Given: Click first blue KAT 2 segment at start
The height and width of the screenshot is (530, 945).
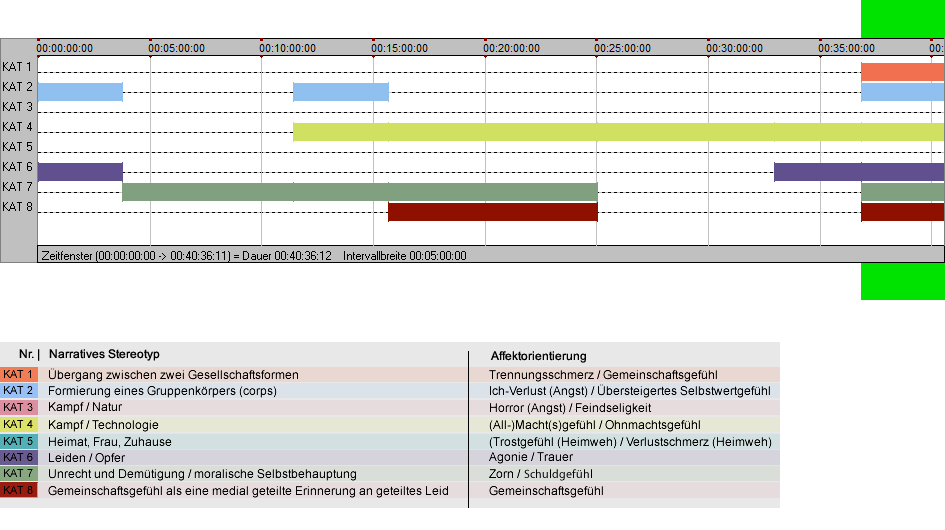Looking at the screenshot, I should [x=80, y=92].
